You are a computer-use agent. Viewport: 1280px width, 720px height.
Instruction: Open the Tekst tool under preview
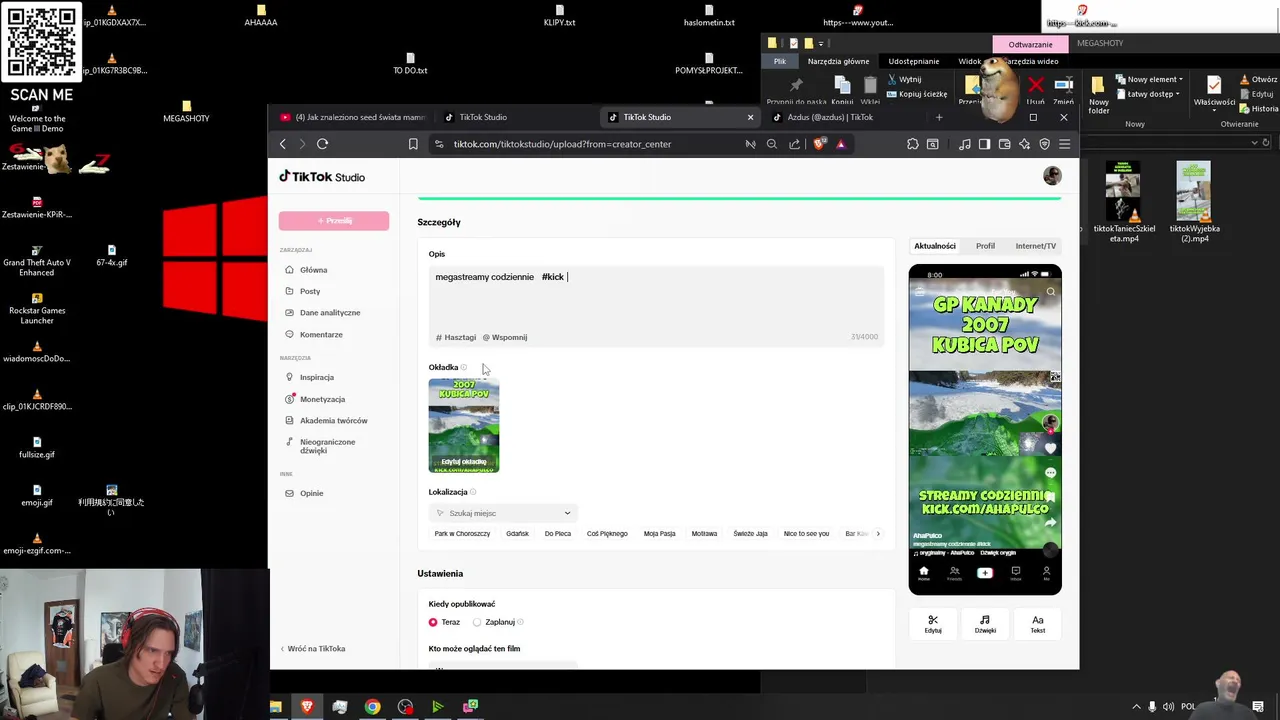[x=1037, y=624]
